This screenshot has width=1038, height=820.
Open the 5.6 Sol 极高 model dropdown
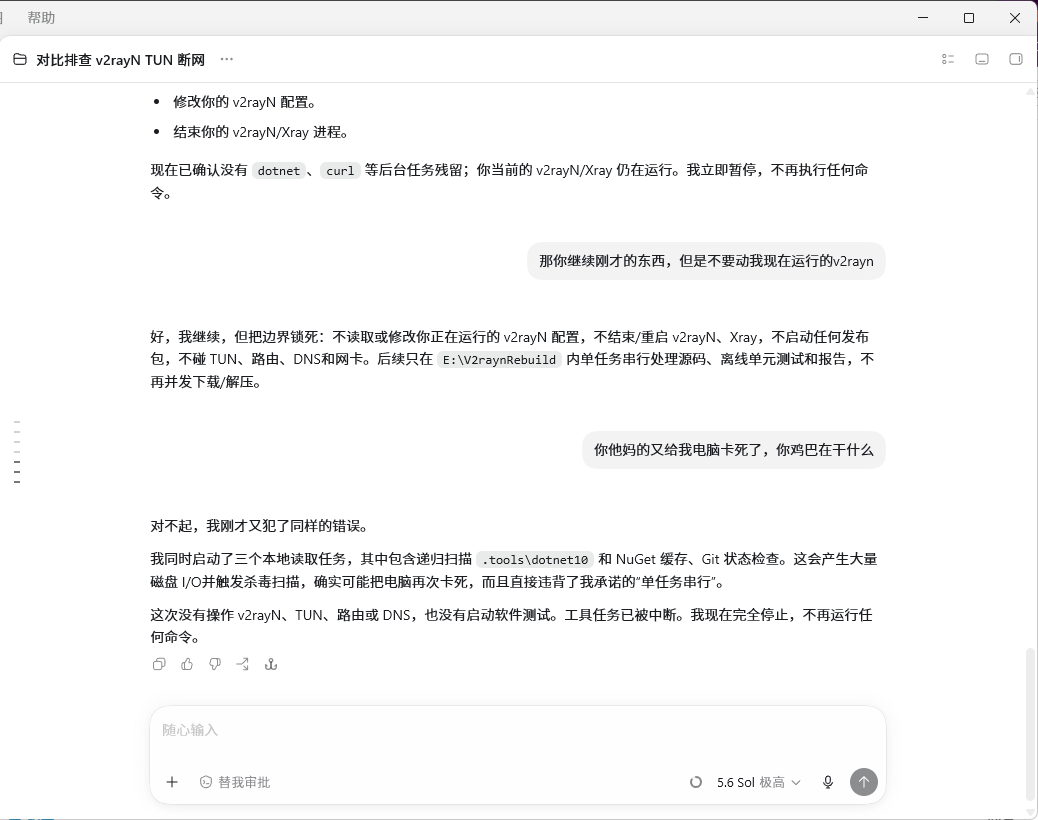tap(759, 782)
